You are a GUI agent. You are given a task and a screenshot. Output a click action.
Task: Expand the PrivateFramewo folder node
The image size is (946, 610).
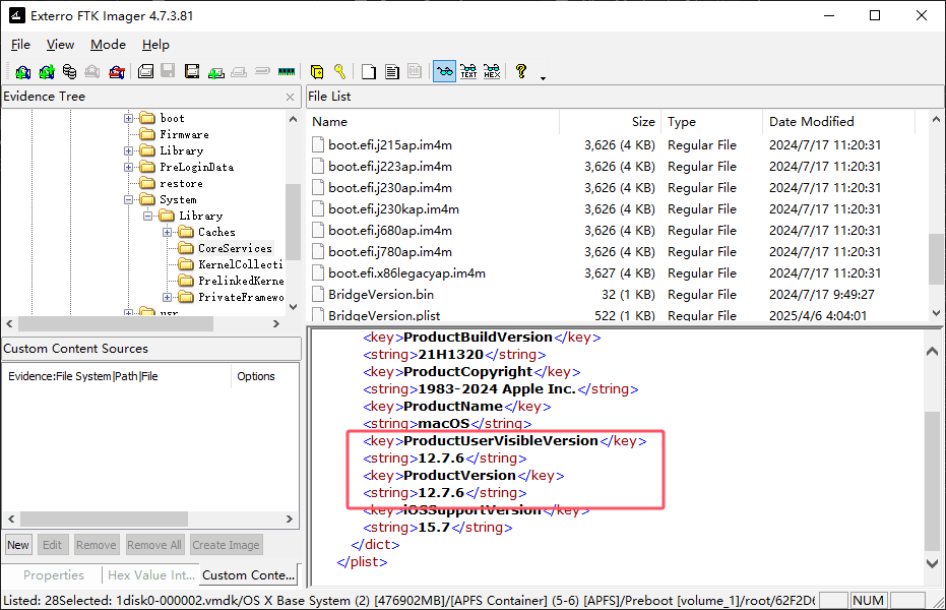tap(167, 297)
